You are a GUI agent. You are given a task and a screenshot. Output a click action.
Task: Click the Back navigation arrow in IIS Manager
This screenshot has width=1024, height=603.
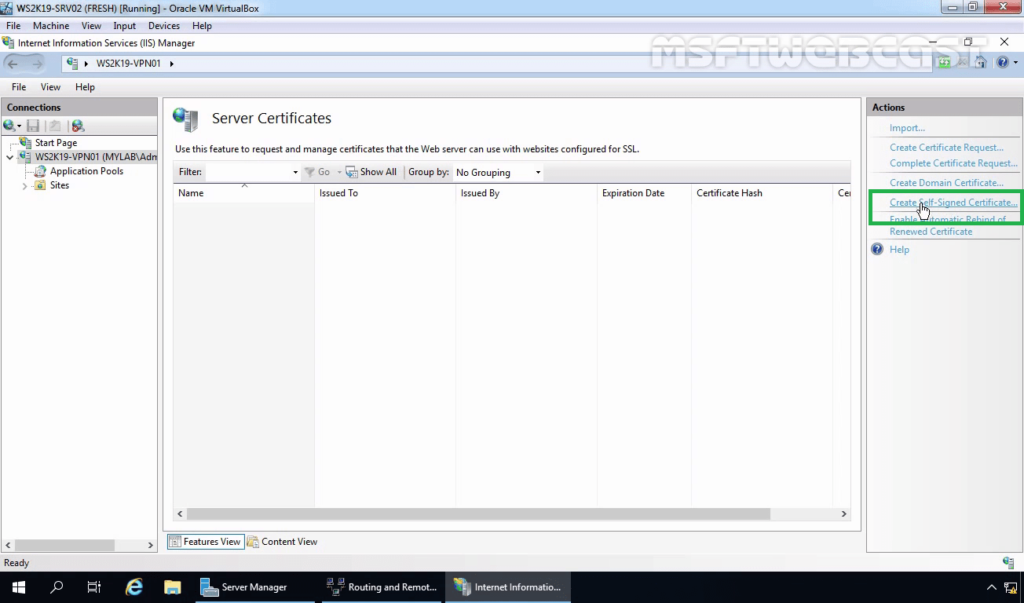tap(13, 63)
